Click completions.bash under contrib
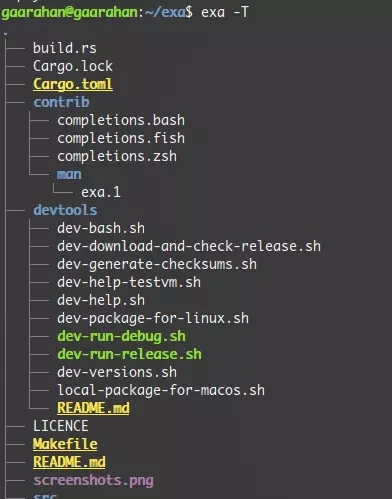Viewport: 392px width, 499px height. coord(121,120)
